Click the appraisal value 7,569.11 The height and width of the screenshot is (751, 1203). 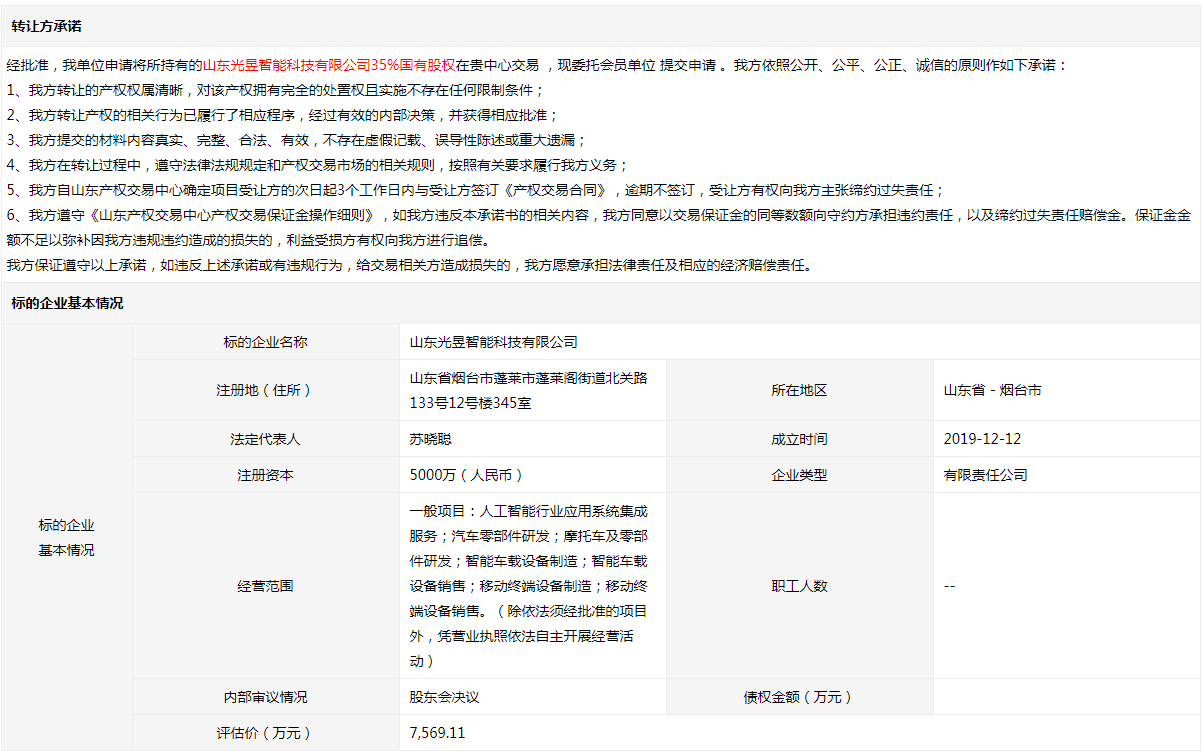(438, 733)
